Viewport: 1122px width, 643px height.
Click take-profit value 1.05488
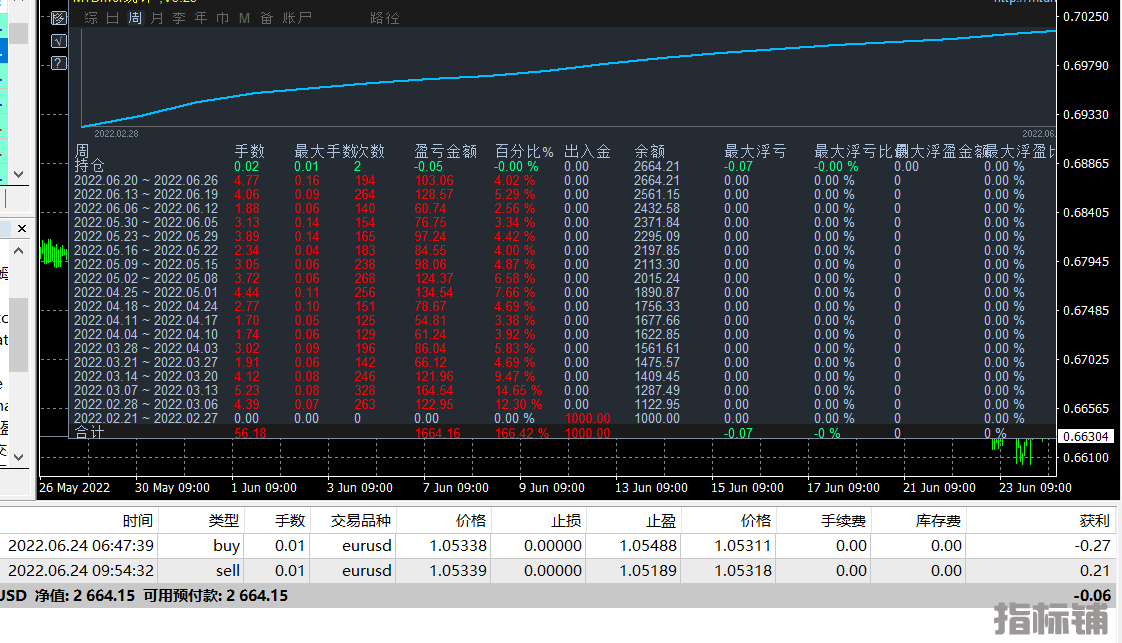tap(648, 546)
